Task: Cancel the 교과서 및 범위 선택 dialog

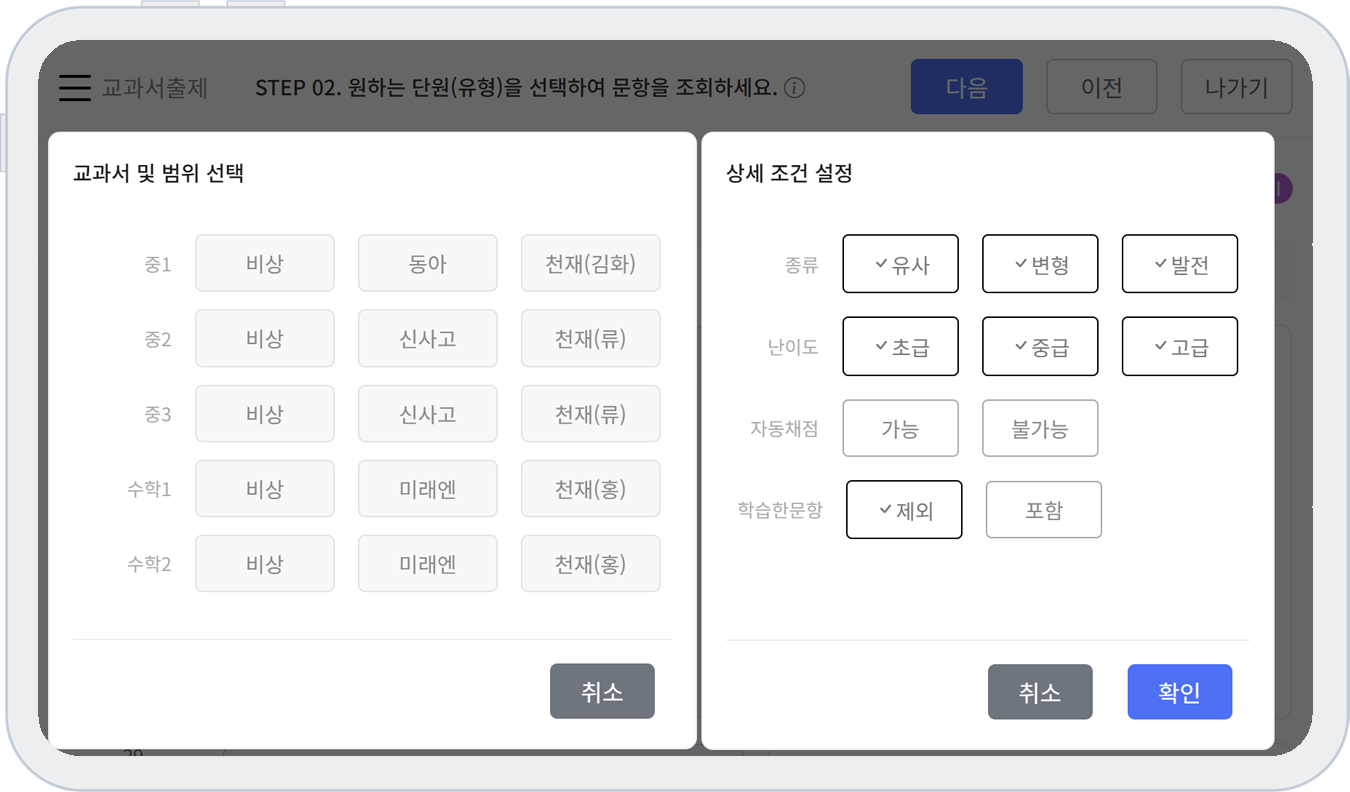Action: tap(602, 691)
